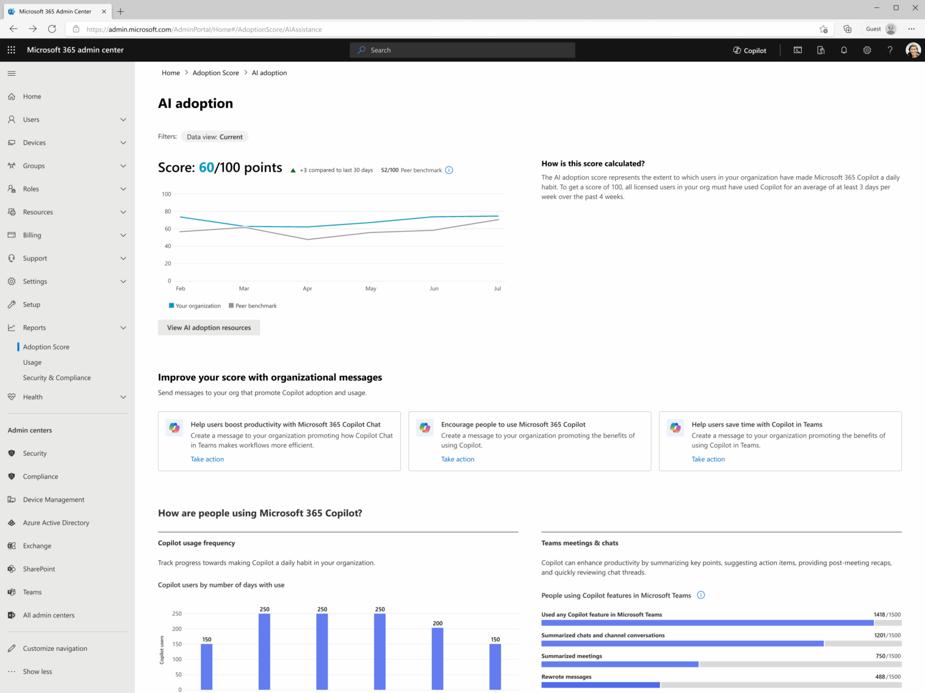This screenshot has height=693, width=925.
Task: Click the Home icon in sidebar
Action: [11, 96]
